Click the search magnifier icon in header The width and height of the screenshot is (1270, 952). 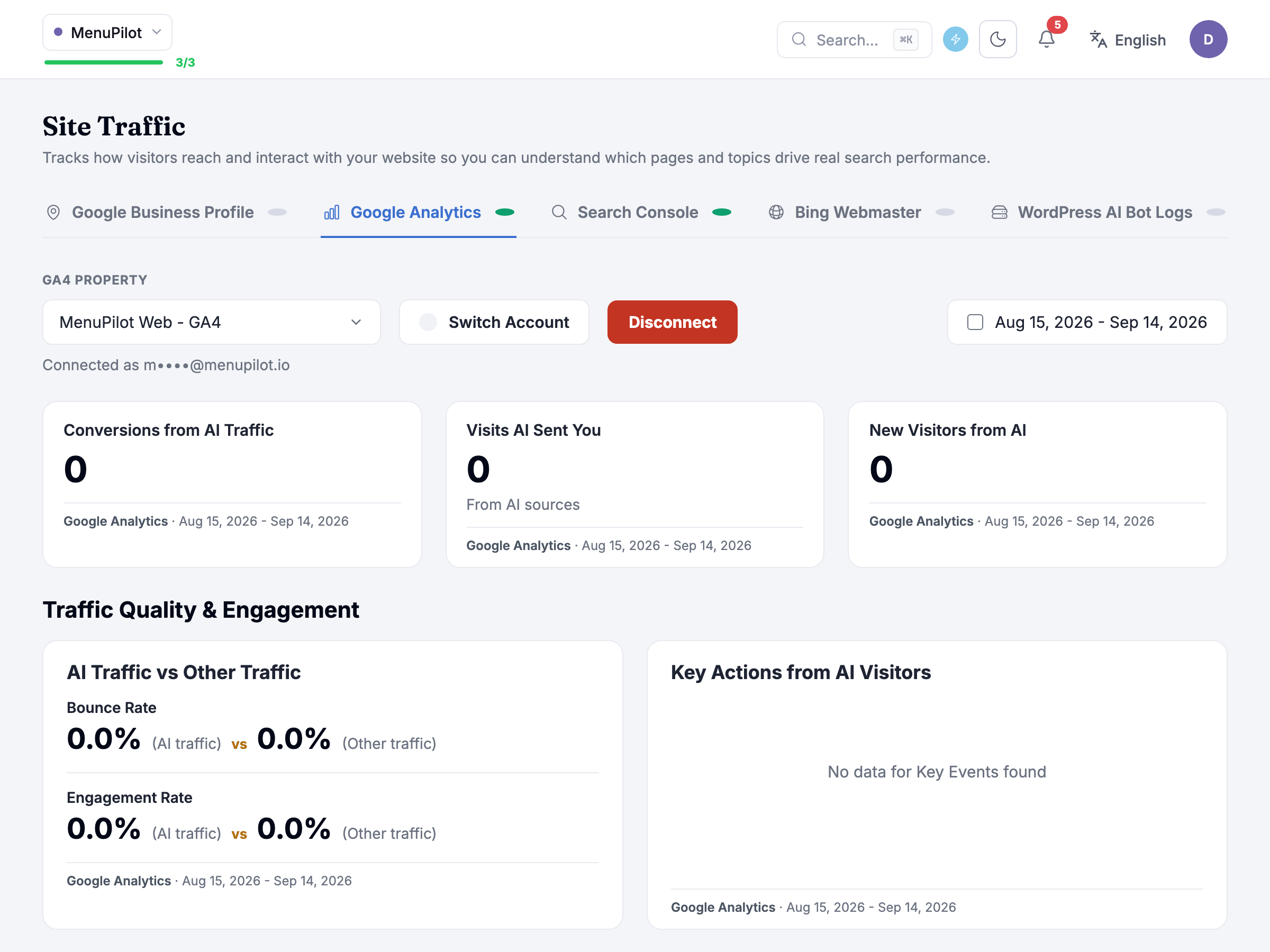pyautogui.click(x=799, y=40)
